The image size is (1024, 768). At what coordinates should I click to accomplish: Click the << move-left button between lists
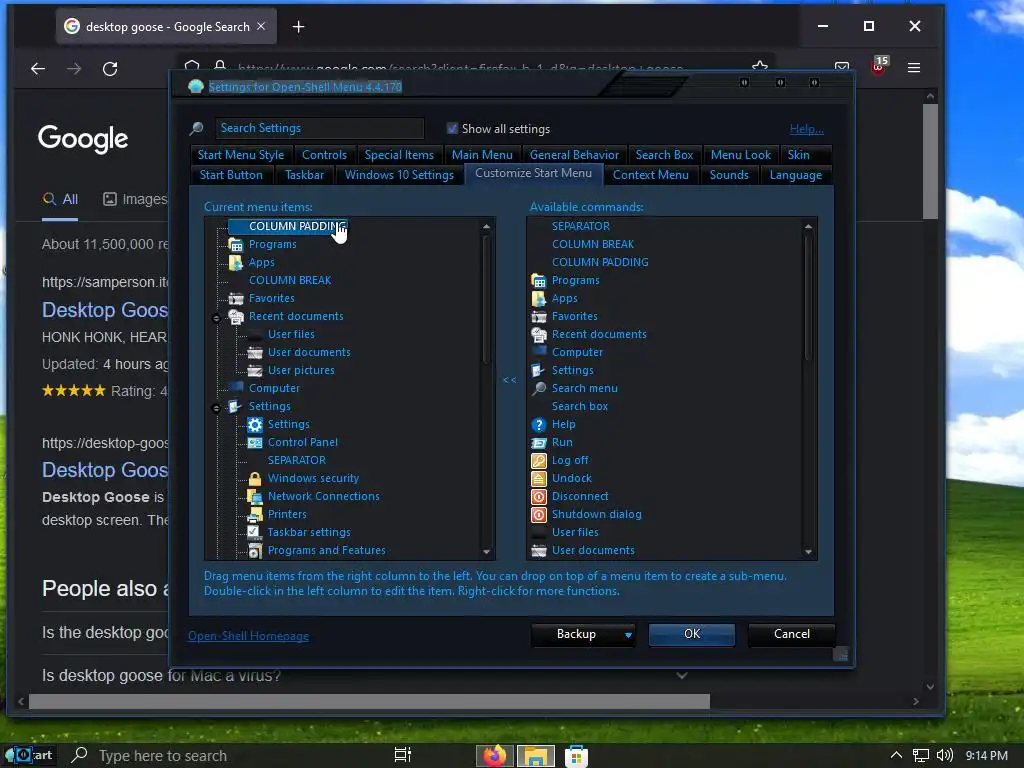509,380
